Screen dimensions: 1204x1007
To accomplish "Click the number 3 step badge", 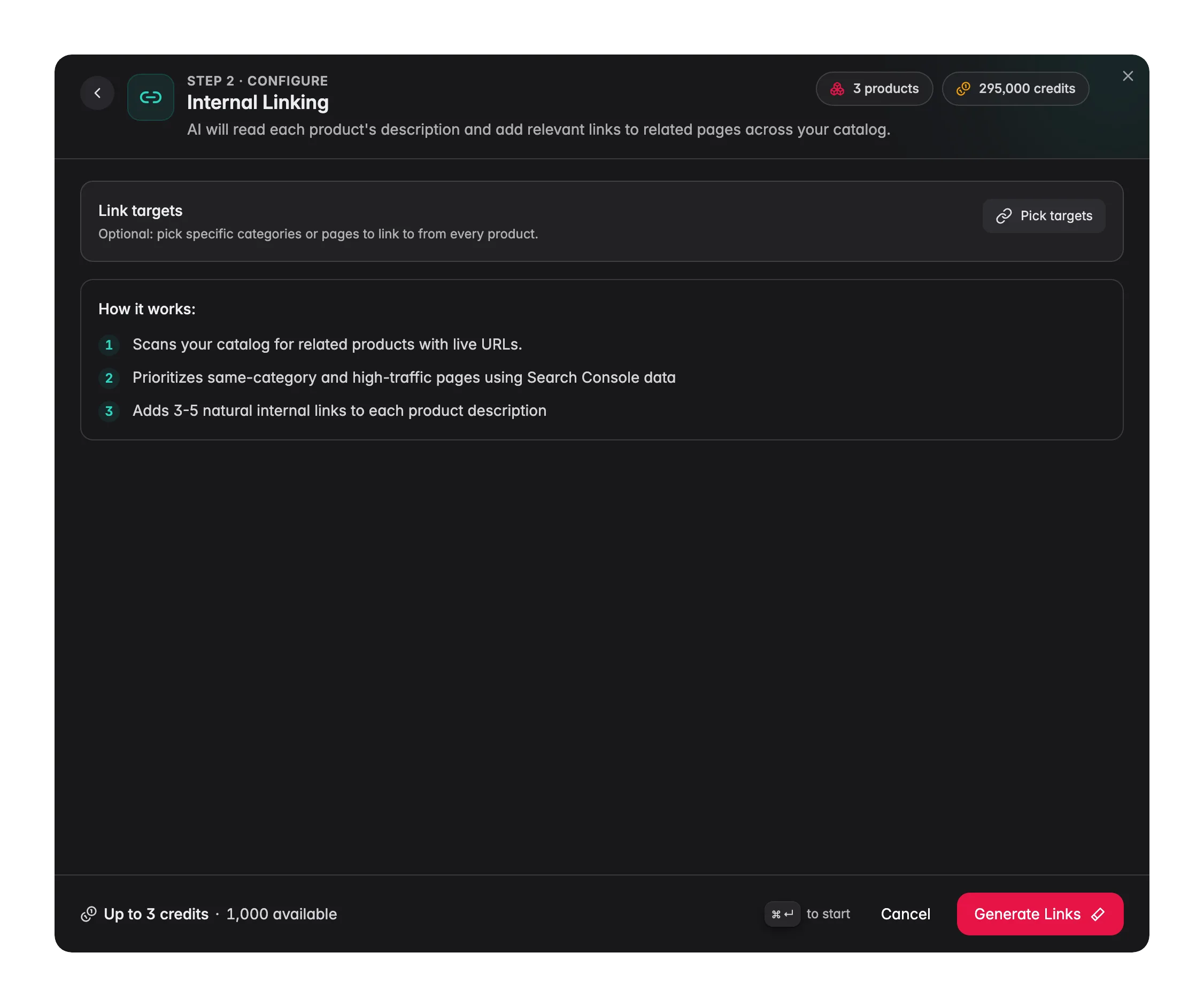I will [109, 412].
